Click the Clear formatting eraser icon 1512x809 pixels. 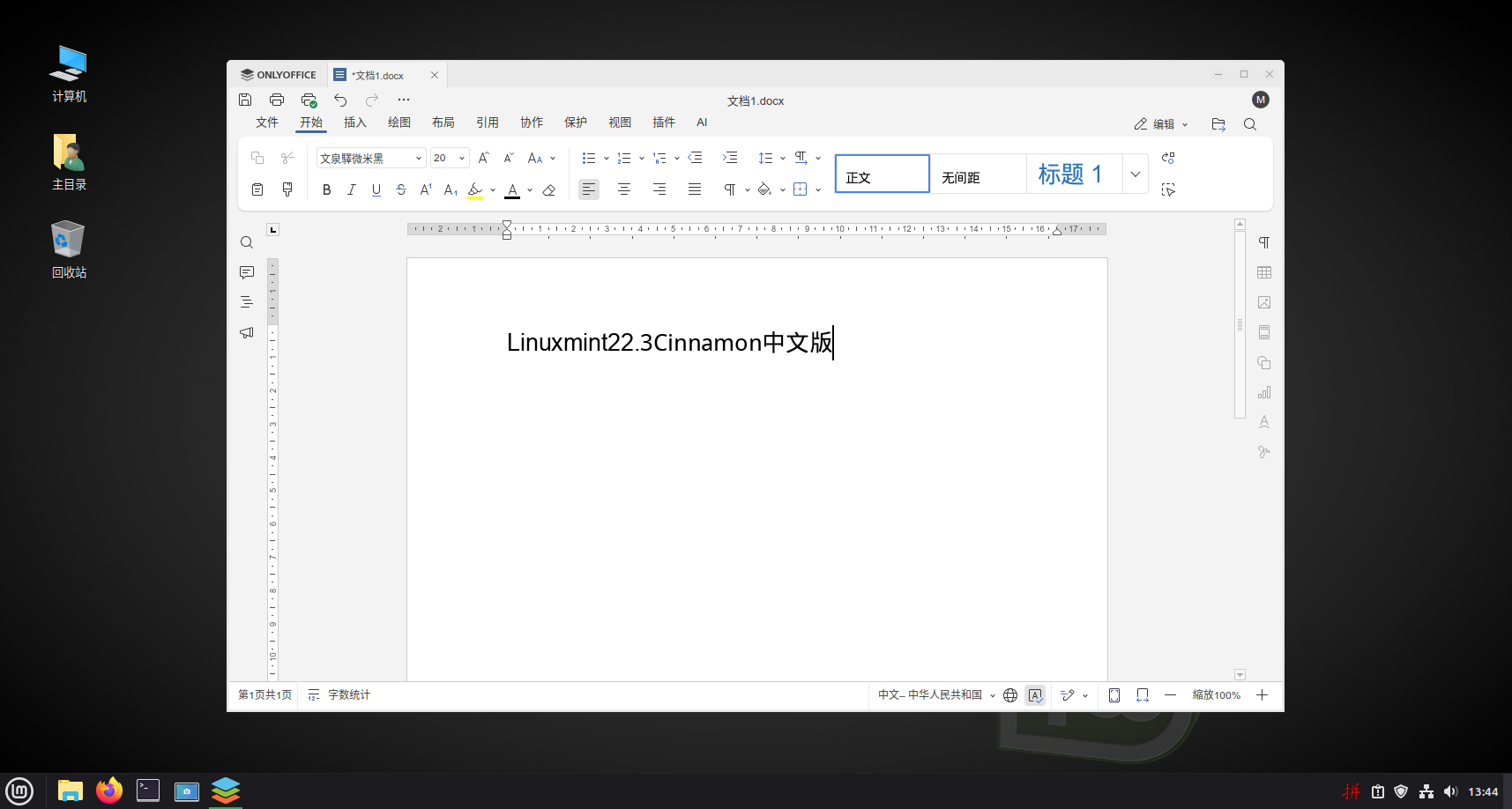tap(549, 189)
